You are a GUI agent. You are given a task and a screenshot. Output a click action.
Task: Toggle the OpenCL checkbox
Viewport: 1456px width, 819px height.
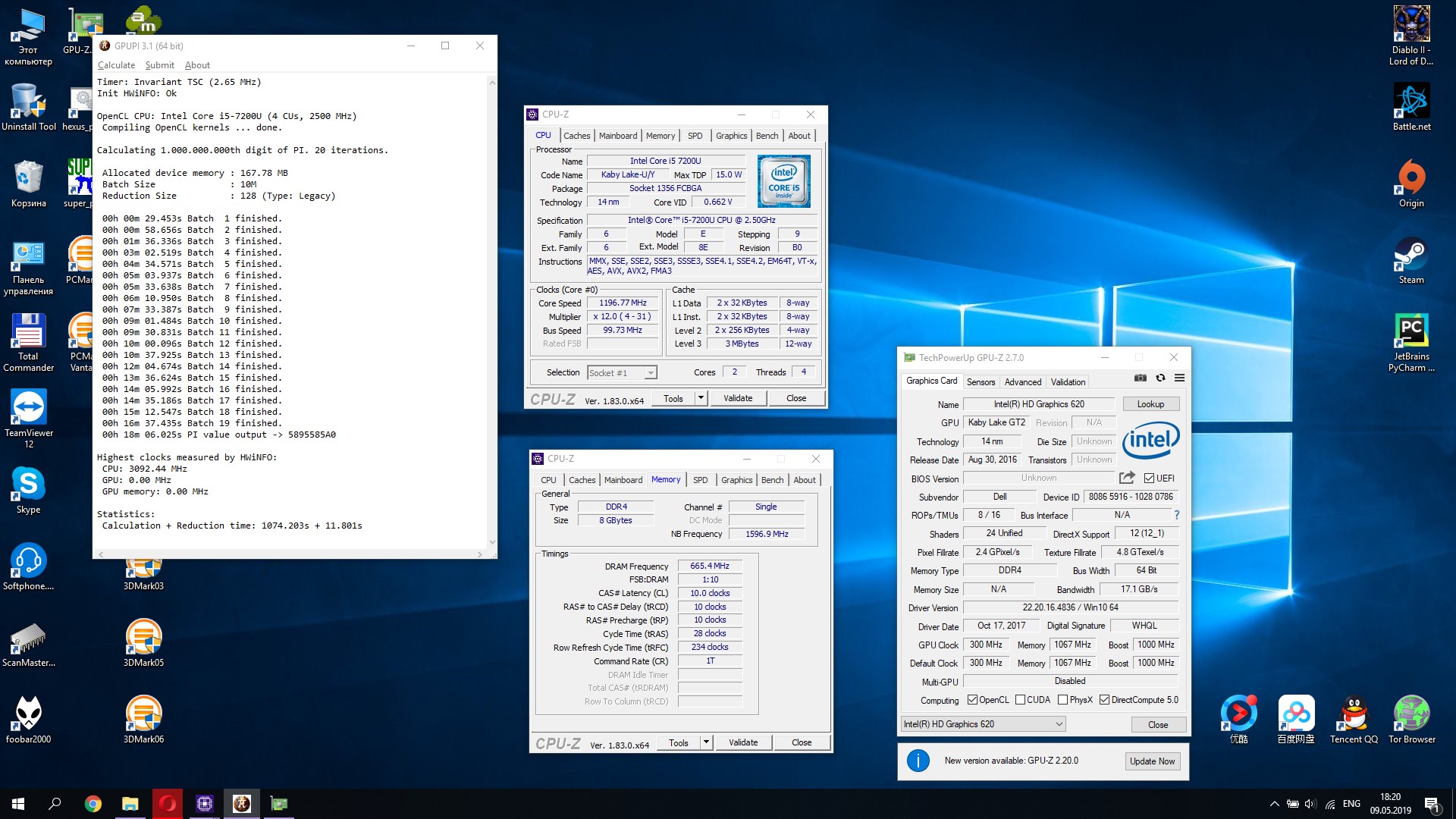(972, 700)
